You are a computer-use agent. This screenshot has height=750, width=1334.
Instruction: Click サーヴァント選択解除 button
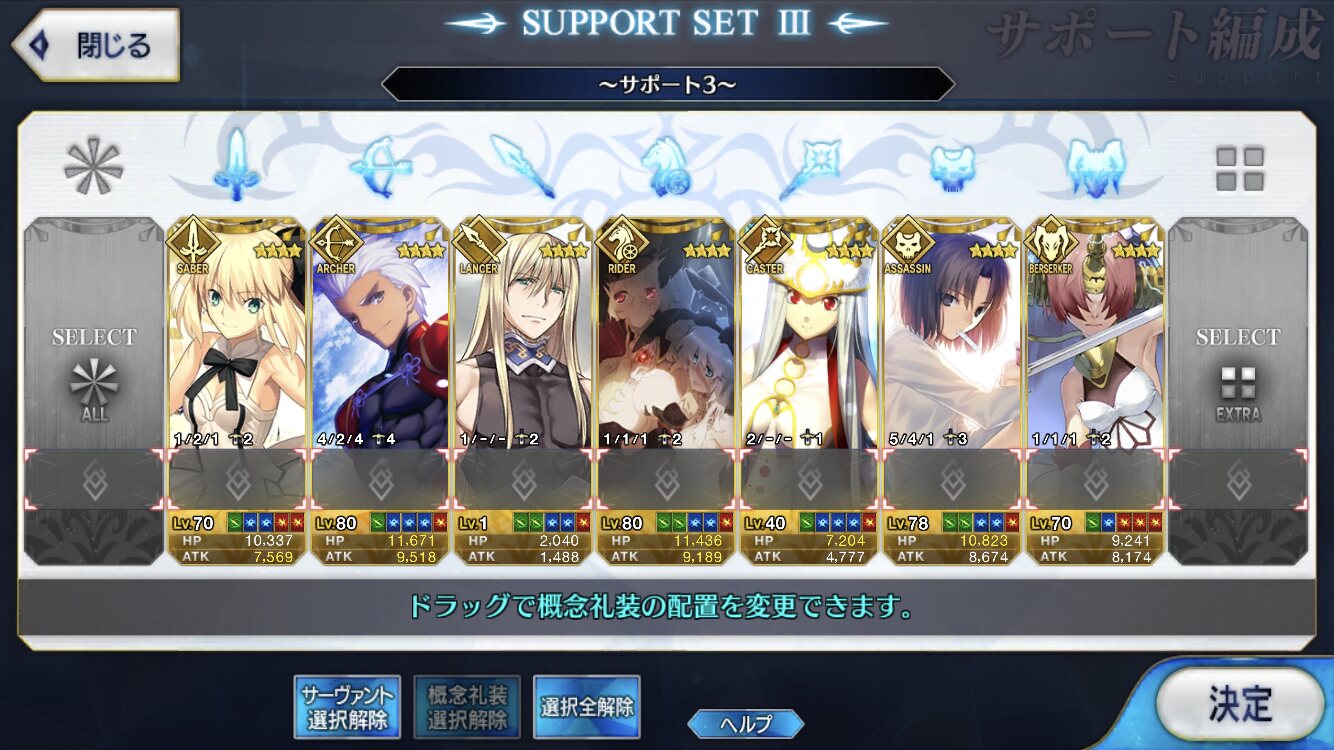345,707
